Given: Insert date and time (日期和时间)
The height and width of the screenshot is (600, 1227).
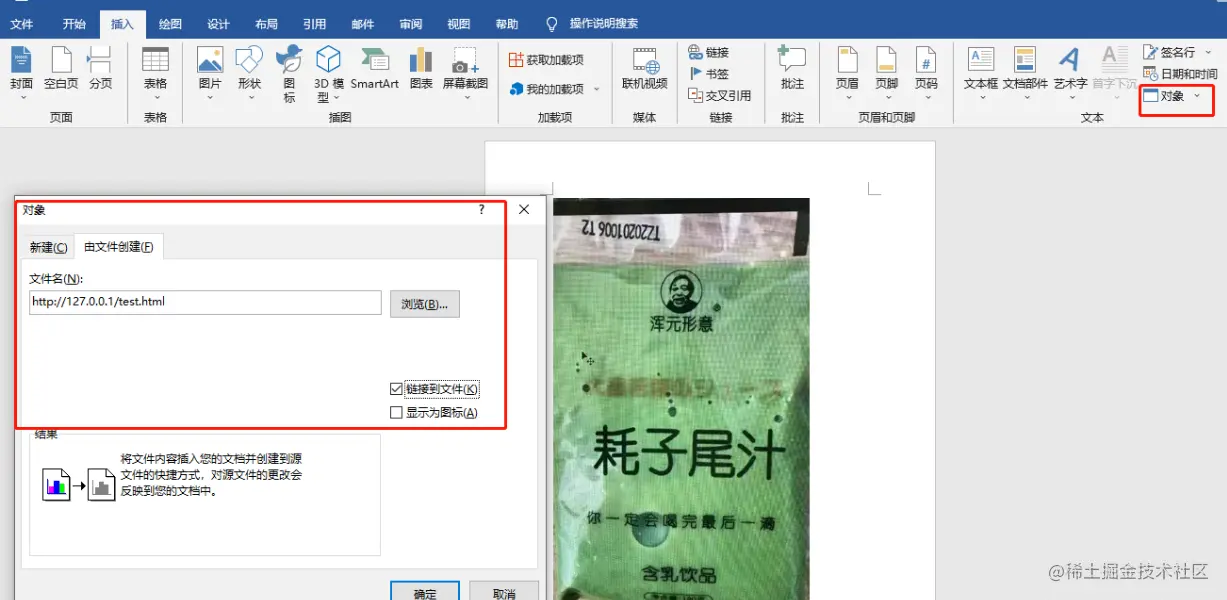Looking at the screenshot, I should (x=1180, y=74).
